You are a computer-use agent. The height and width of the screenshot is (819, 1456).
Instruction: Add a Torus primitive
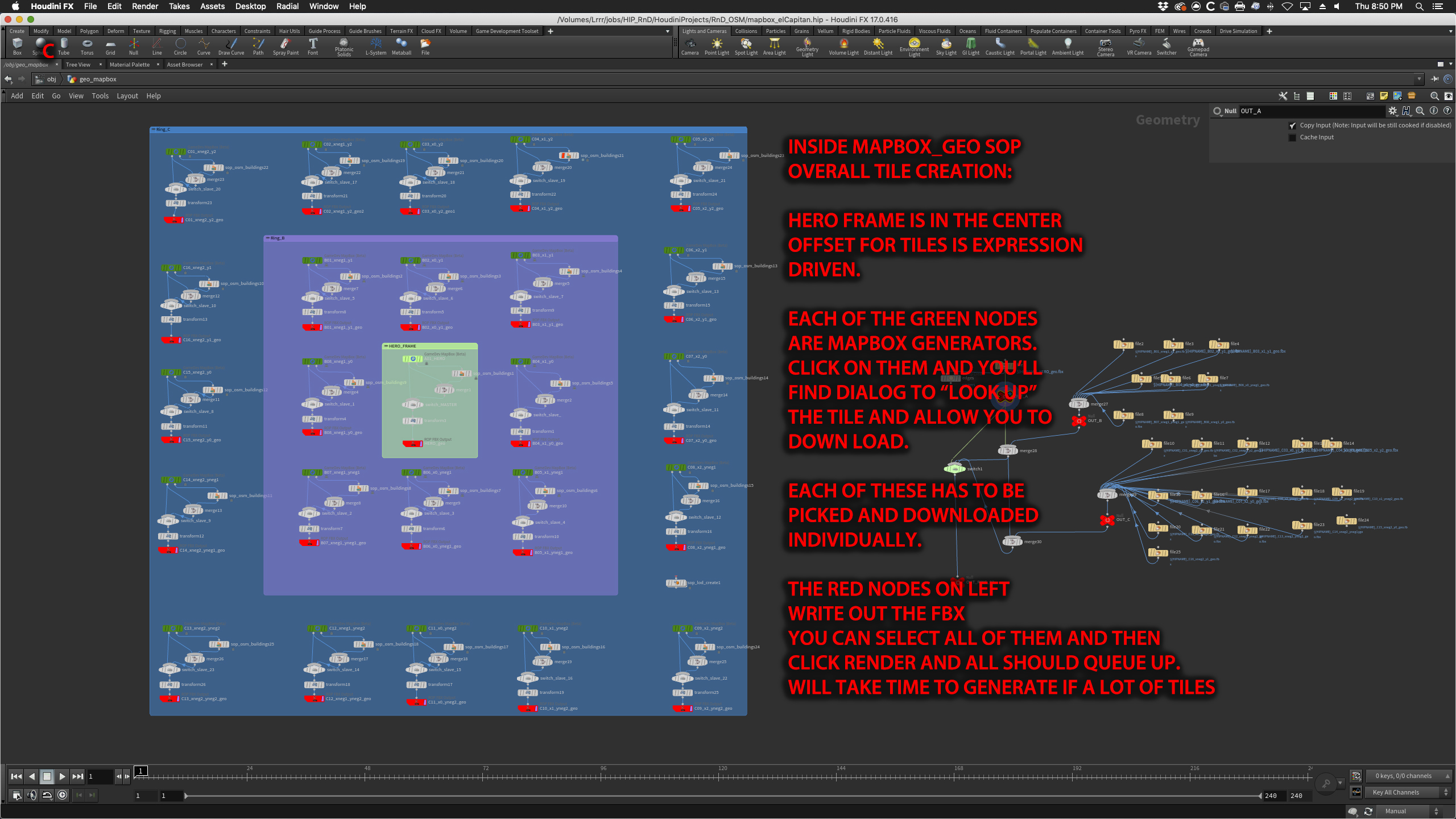(87, 46)
